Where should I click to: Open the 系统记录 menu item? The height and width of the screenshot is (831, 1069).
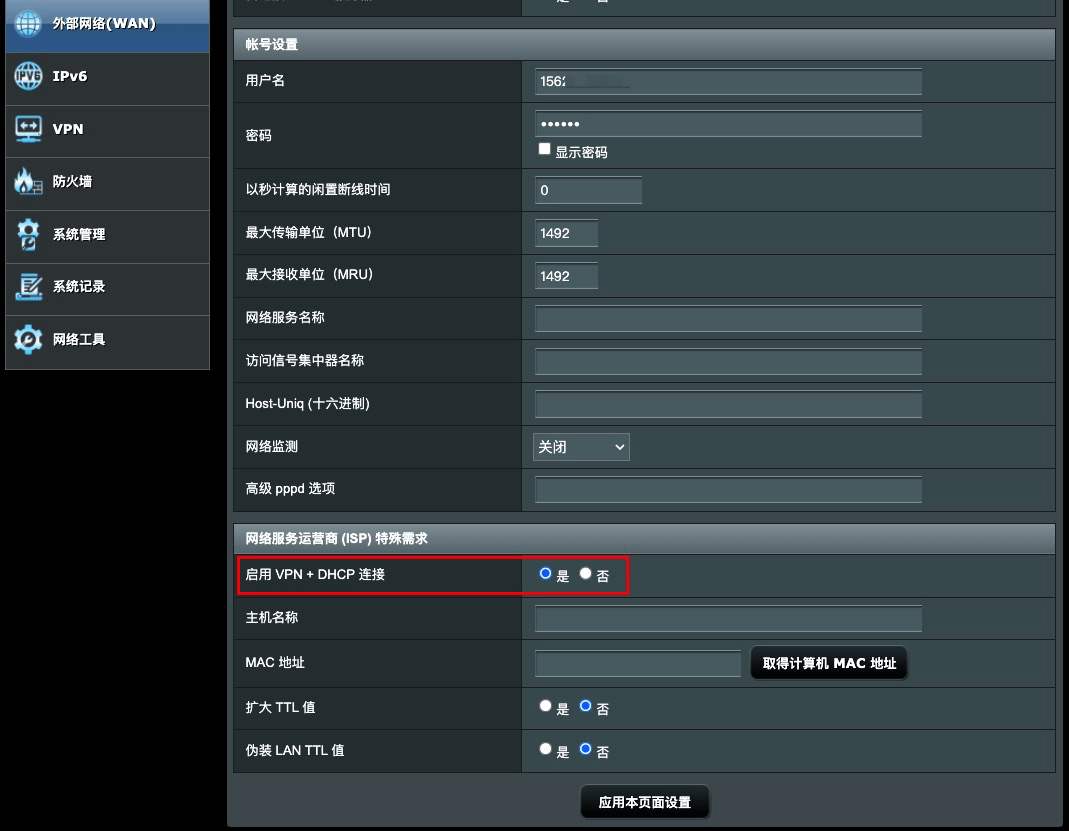[78, 287]
